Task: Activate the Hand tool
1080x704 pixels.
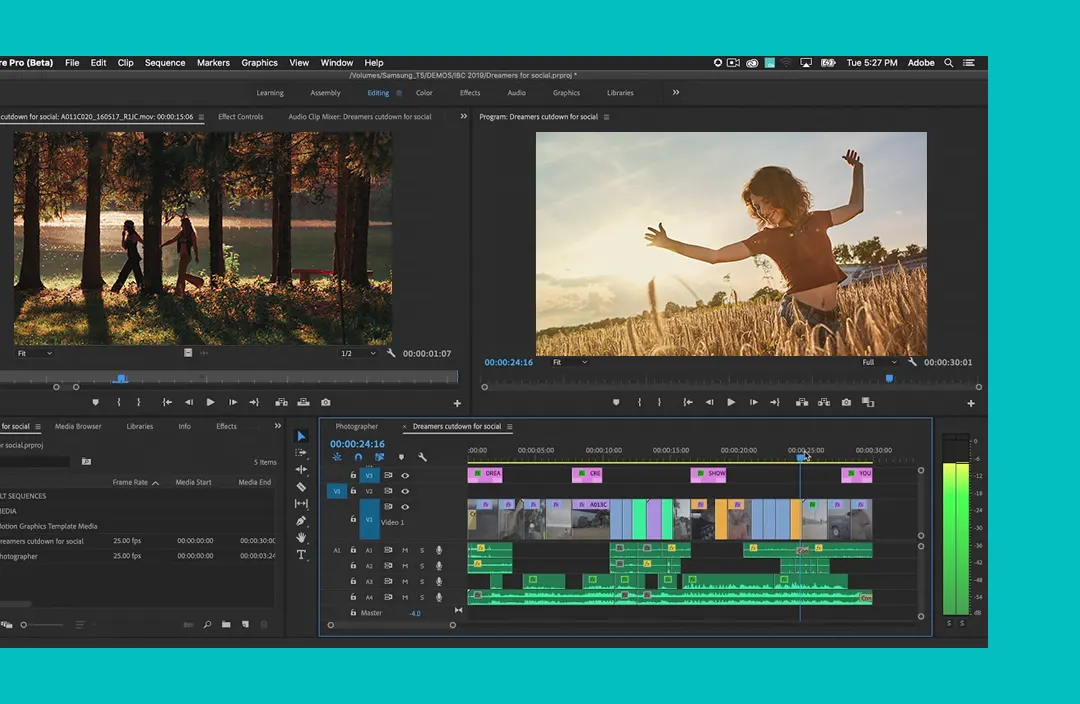Action: coord(301,537)
